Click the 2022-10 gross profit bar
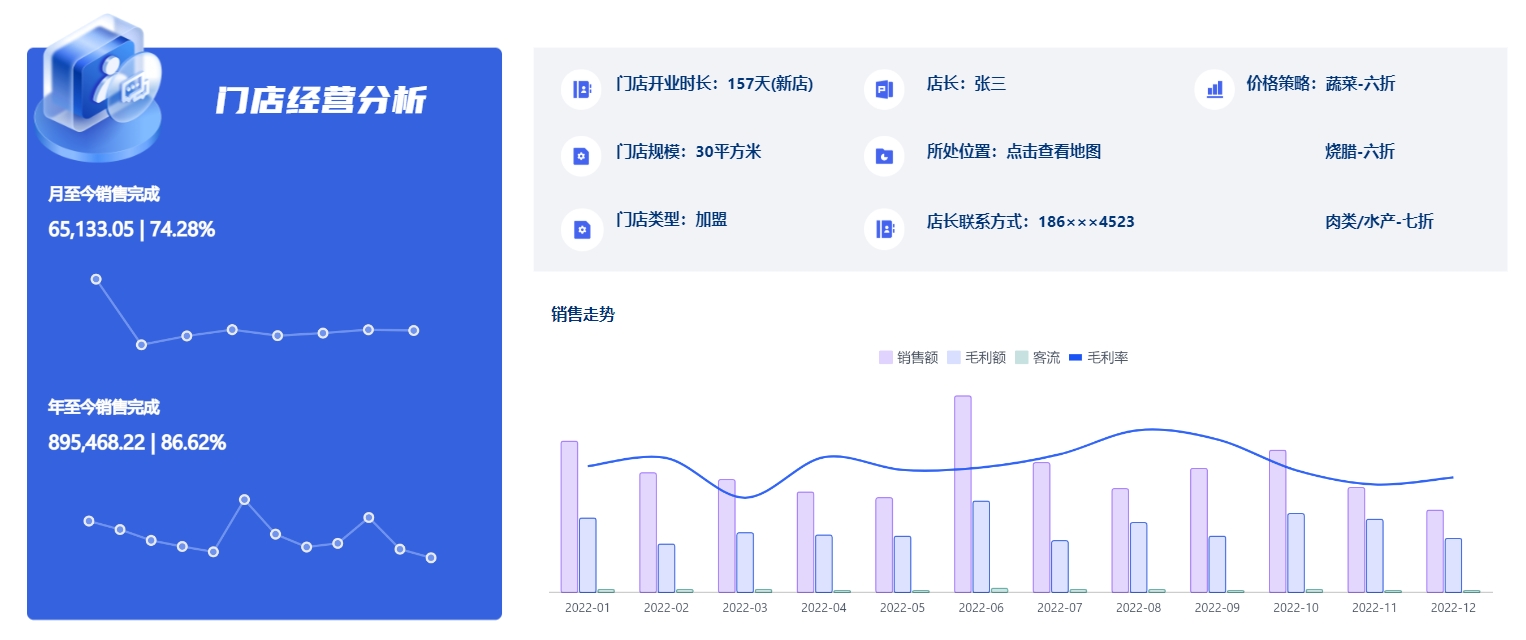Screen dimensions: 1526x640 tap(1296, 553)
